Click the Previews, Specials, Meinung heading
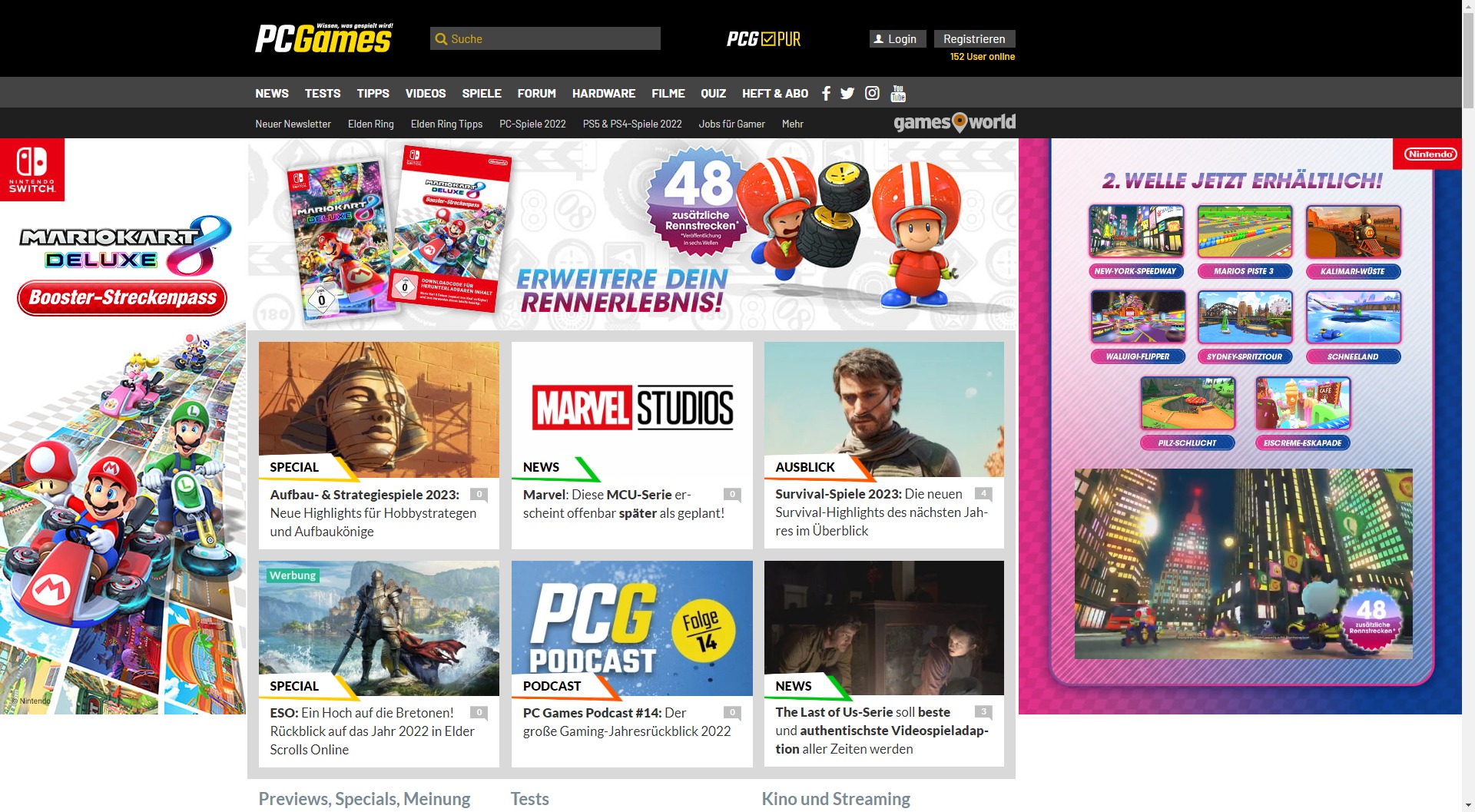The image size is (1475, 812). click(x=364, y=799)
